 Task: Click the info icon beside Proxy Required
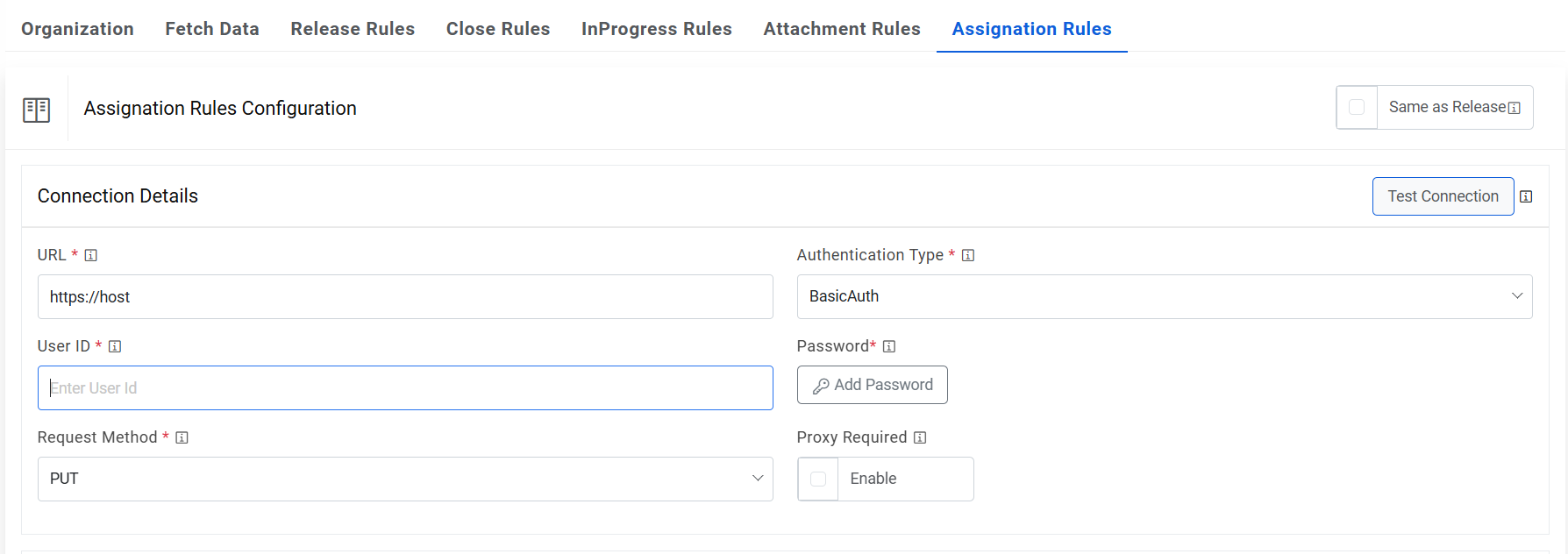(920, 437)
